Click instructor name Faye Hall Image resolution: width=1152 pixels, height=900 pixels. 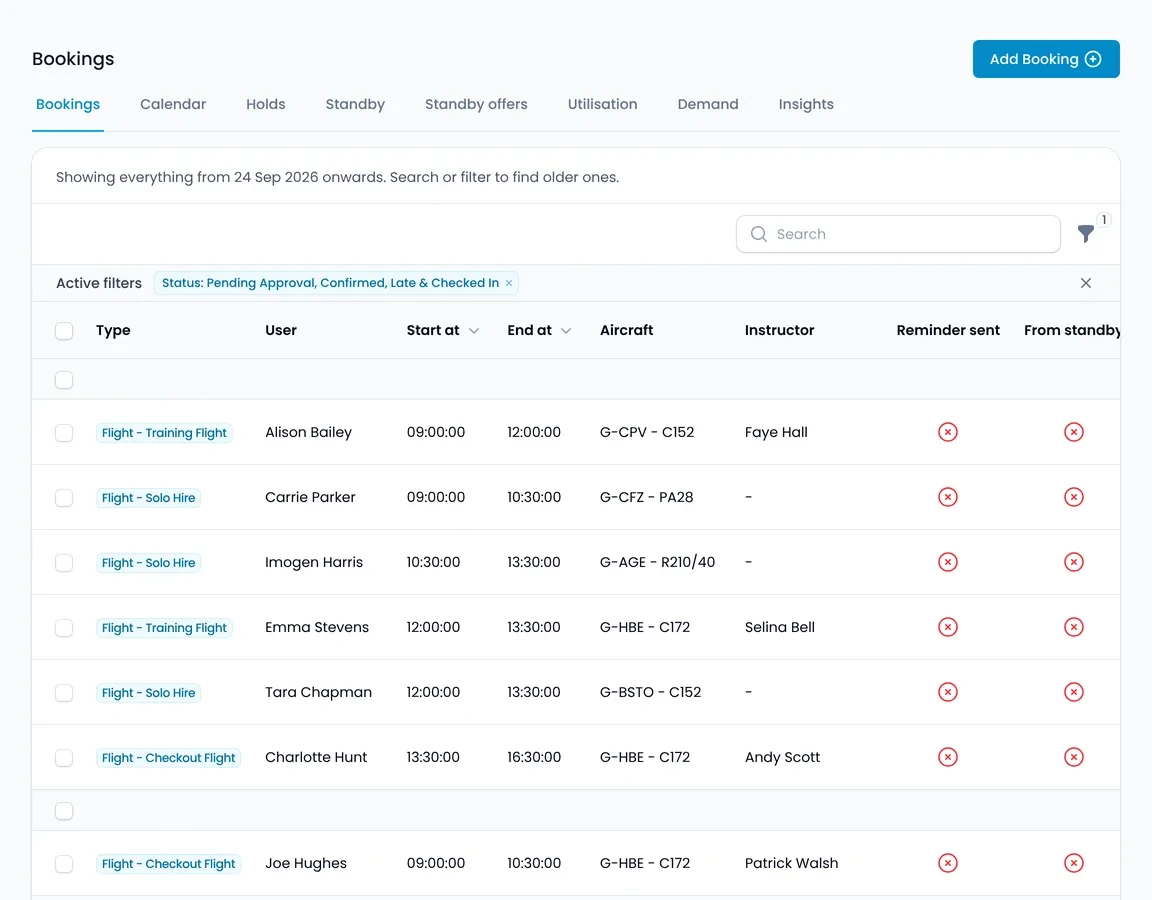pyautogui.click(x=776, y=432)
